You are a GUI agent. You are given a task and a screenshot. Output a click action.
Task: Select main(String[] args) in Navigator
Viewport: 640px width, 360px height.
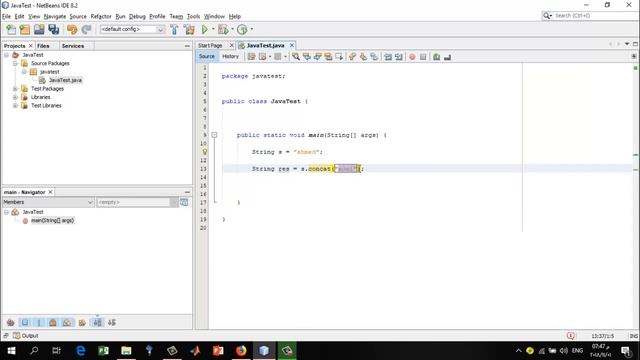click(53, 220)
